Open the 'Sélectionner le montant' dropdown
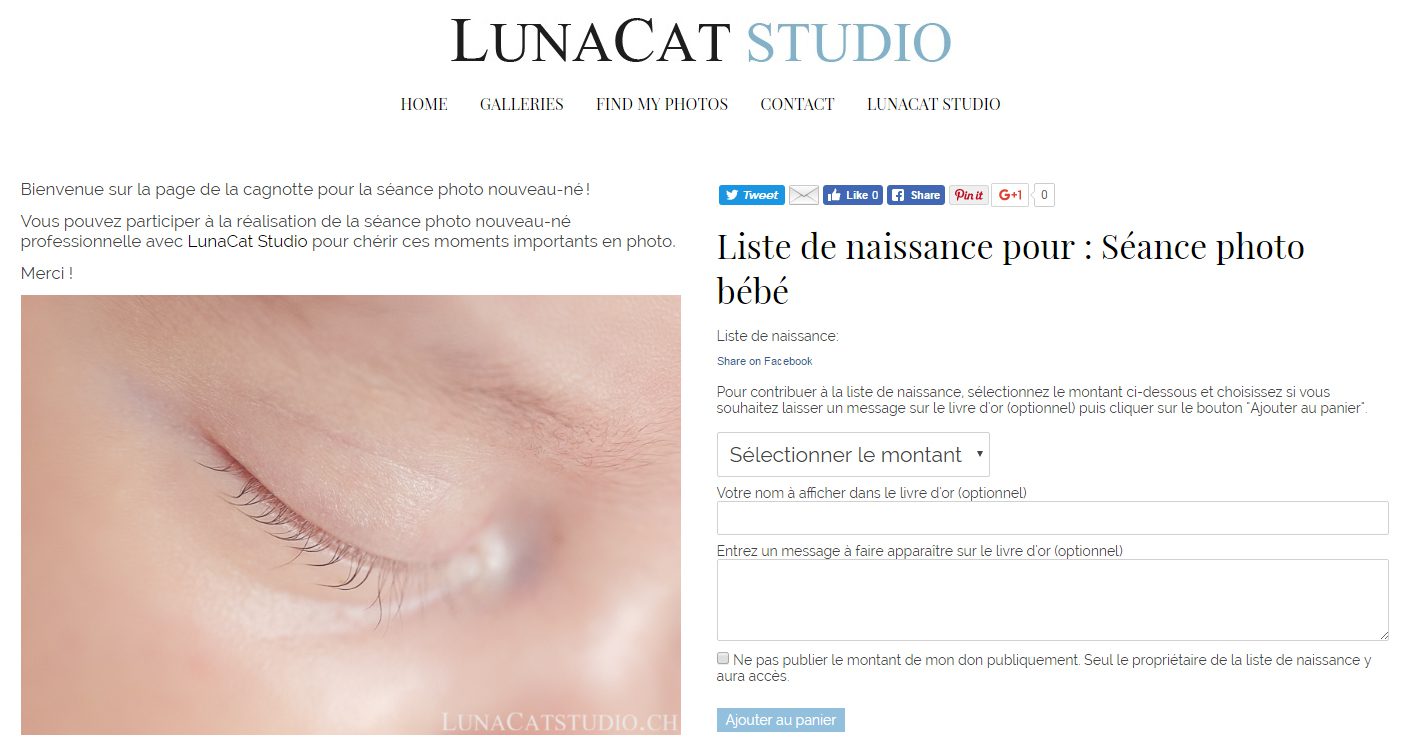 coord(853,454)
